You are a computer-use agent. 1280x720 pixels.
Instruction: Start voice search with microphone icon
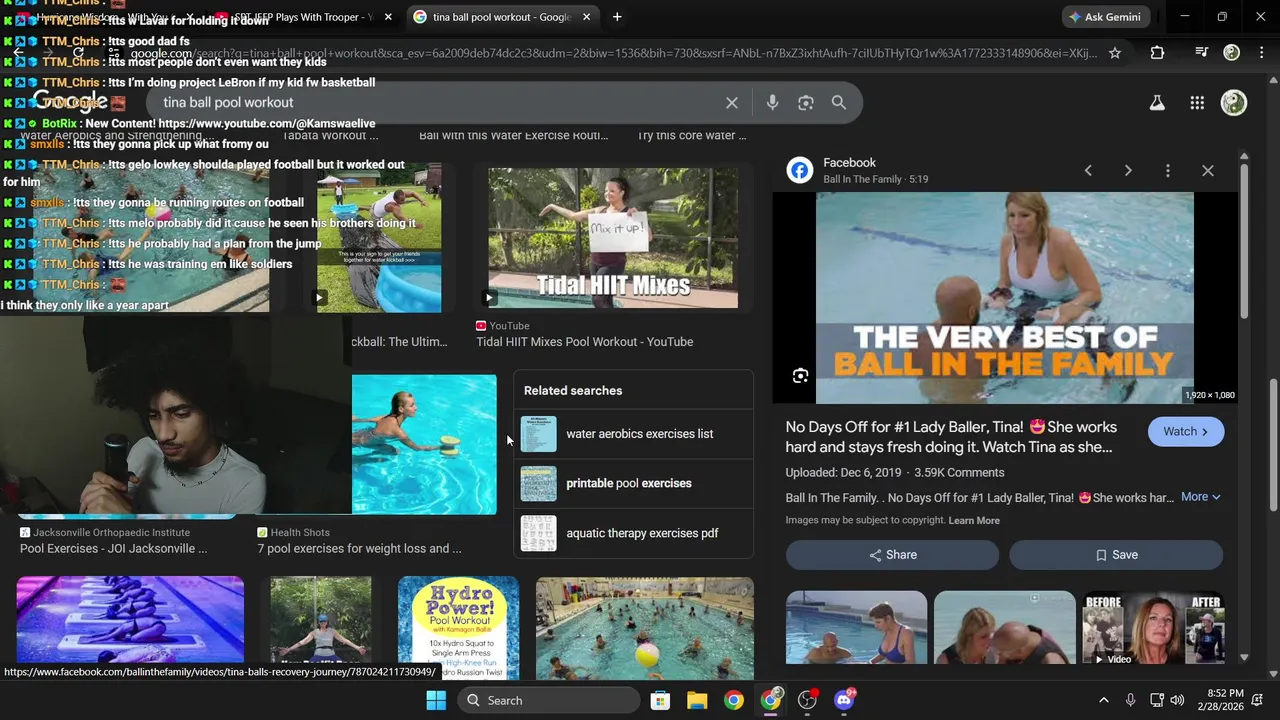pyautogui.click(x=772, y=103)
